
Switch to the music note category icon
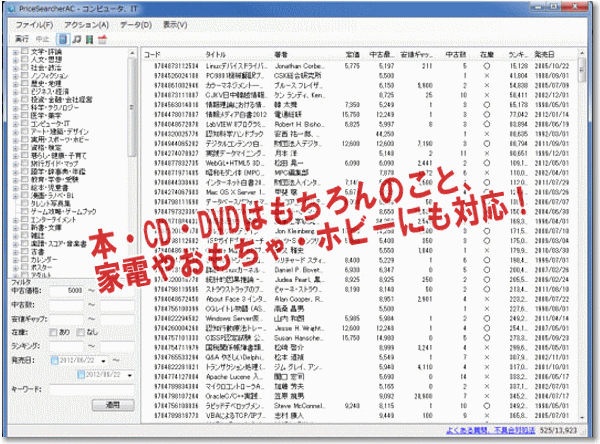pos(77,39)
